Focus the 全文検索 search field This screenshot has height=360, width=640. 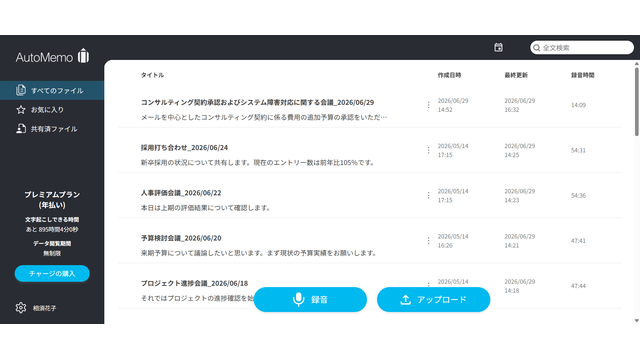coord(582,48)
